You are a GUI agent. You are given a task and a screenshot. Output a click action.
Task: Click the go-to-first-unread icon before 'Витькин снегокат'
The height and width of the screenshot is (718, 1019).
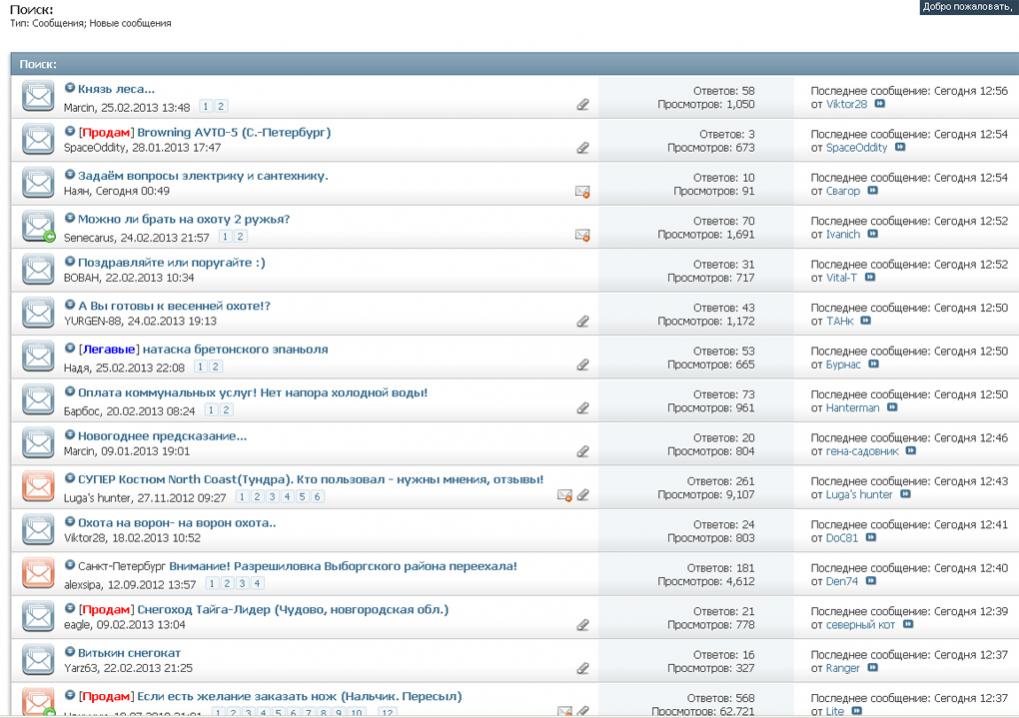[70, 652]
